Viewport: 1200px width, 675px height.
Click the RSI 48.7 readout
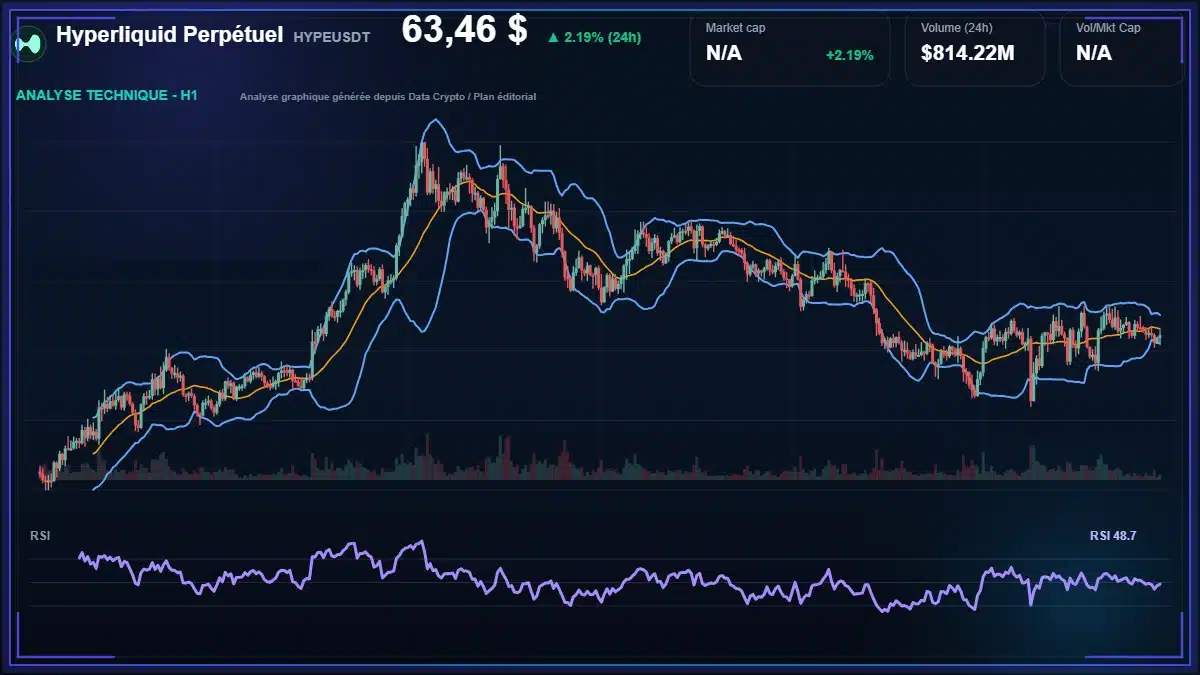(1113, 536)
